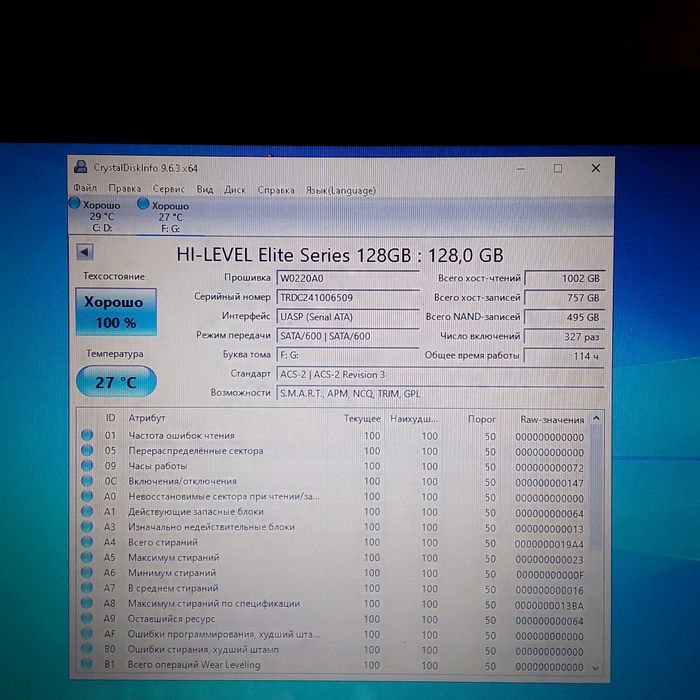Click the Порог column header
Screen dimensions: 700x700
[482, 419]
